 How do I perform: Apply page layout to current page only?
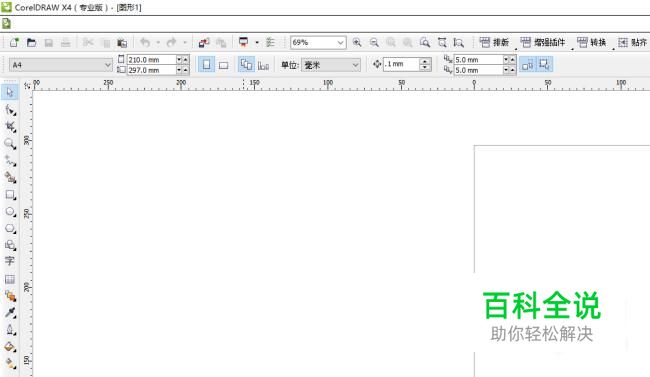[x=263, y=65]
